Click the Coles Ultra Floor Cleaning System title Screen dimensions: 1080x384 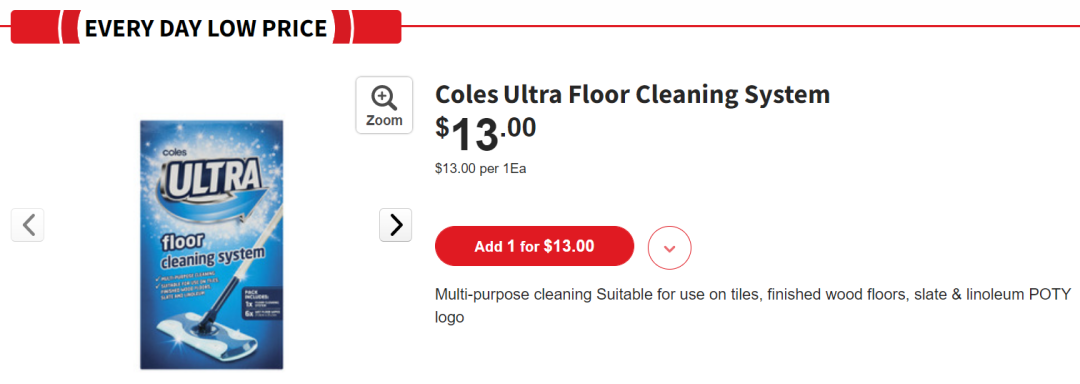632,94
